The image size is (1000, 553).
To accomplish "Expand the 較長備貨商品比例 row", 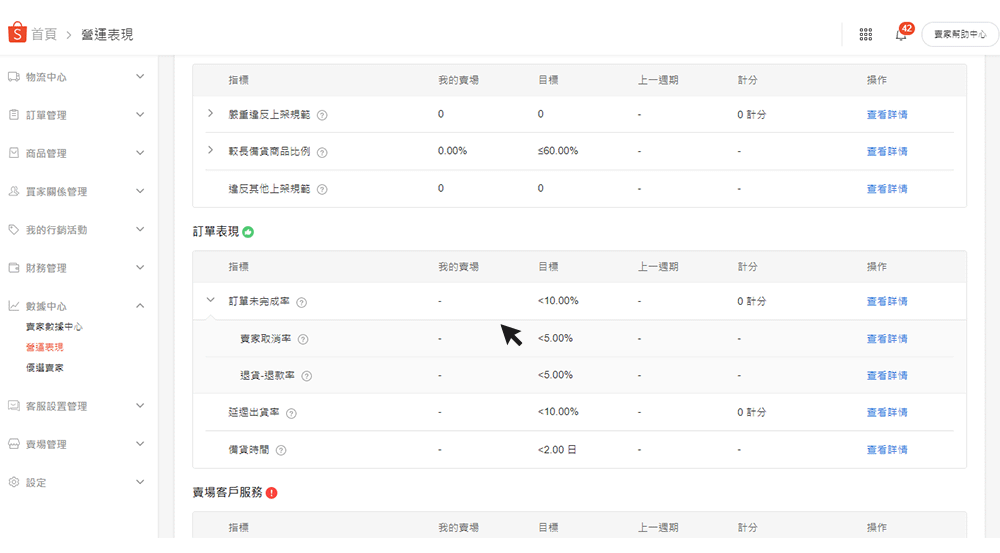I will tap(210, 151).
